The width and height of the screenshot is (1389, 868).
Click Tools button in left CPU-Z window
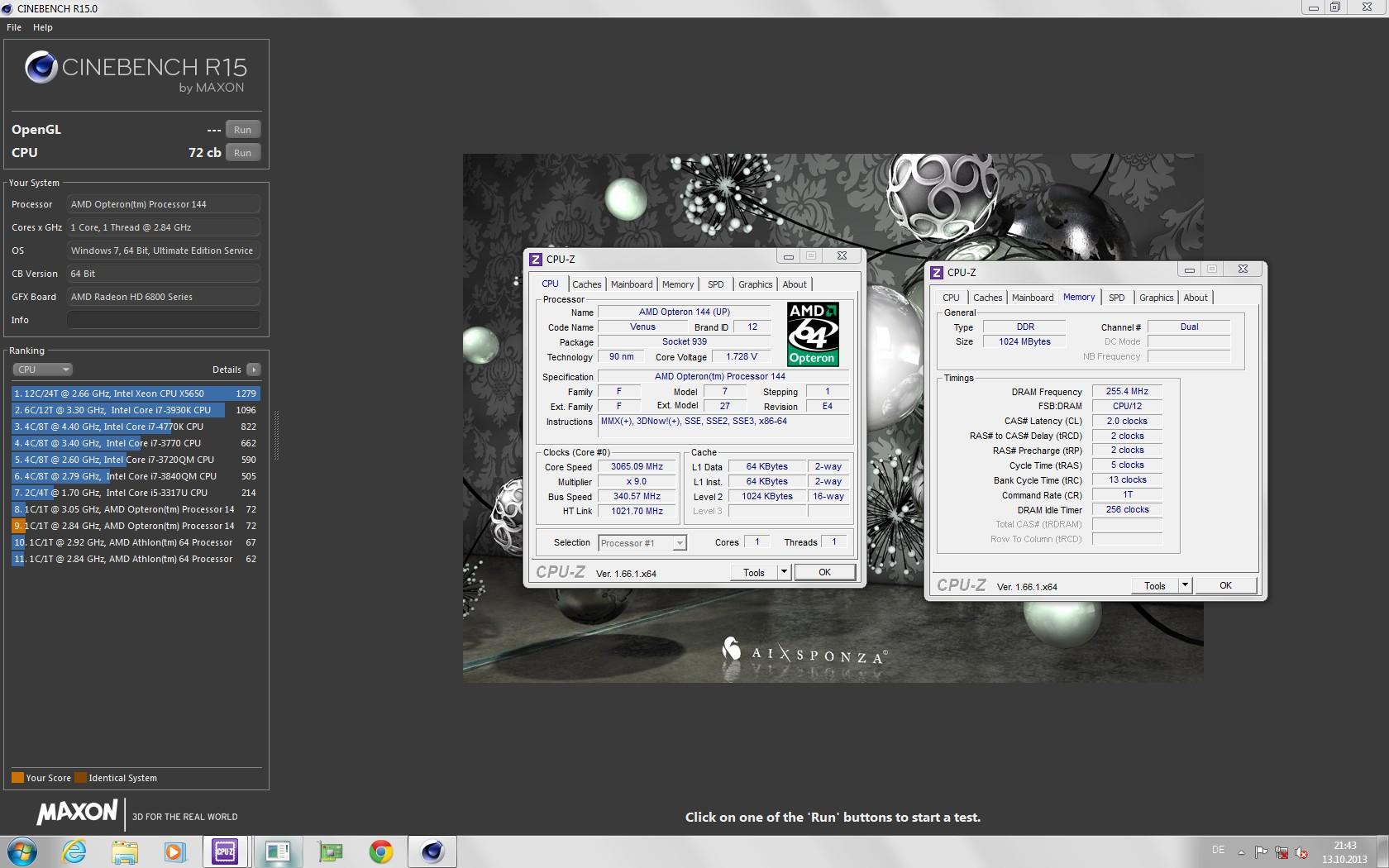[754, 572]
